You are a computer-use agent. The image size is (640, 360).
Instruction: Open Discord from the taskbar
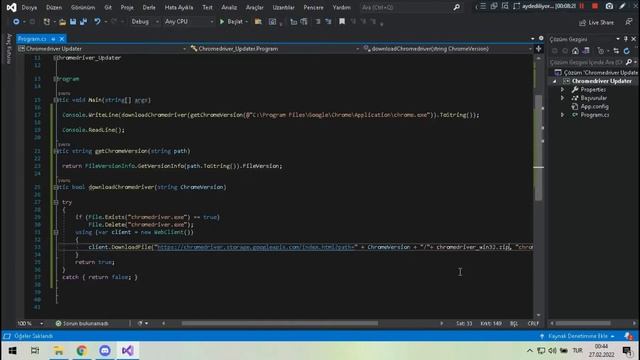[x=105, y=351]
